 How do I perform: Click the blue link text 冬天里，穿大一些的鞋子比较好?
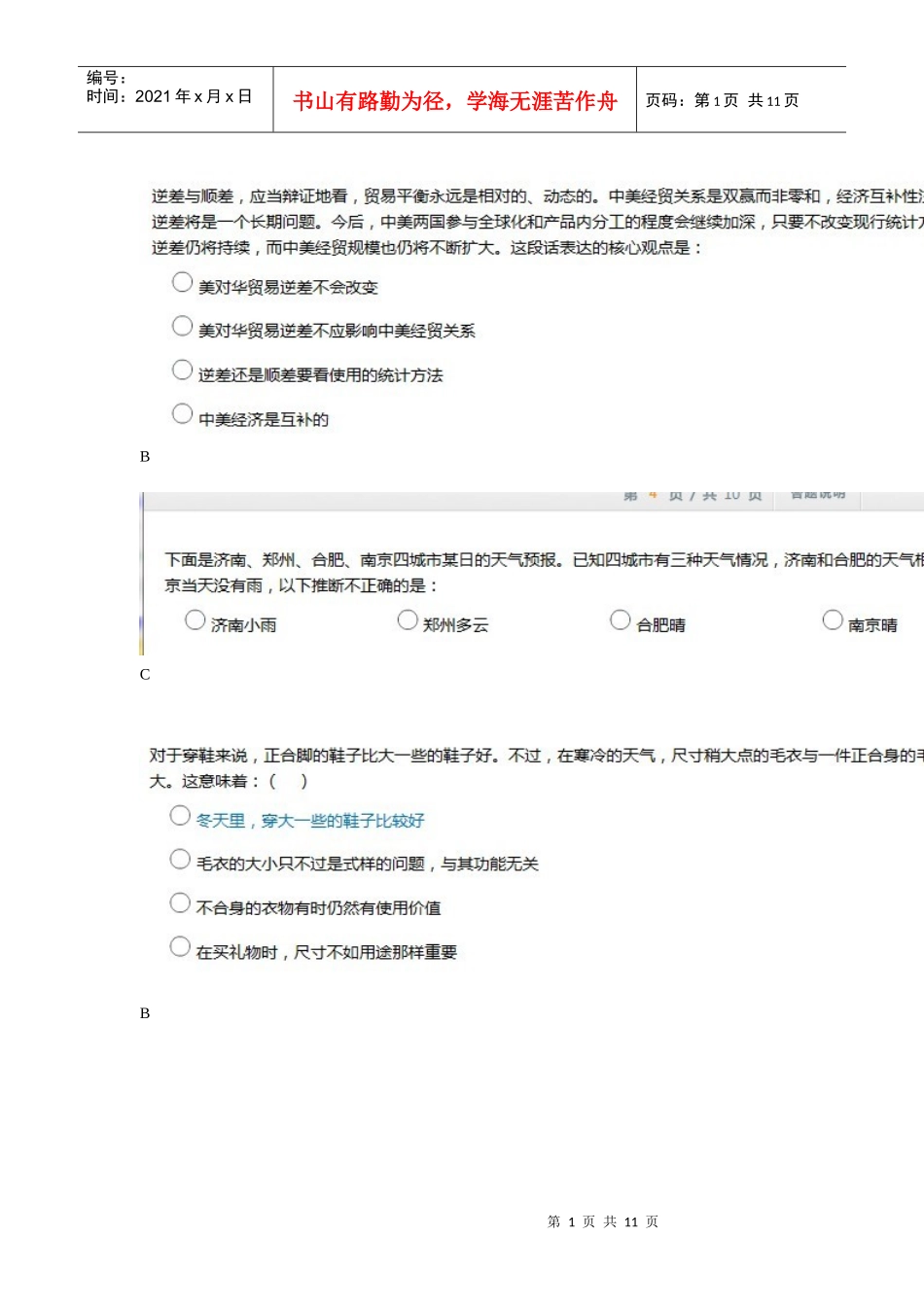(x=310, y=821)
